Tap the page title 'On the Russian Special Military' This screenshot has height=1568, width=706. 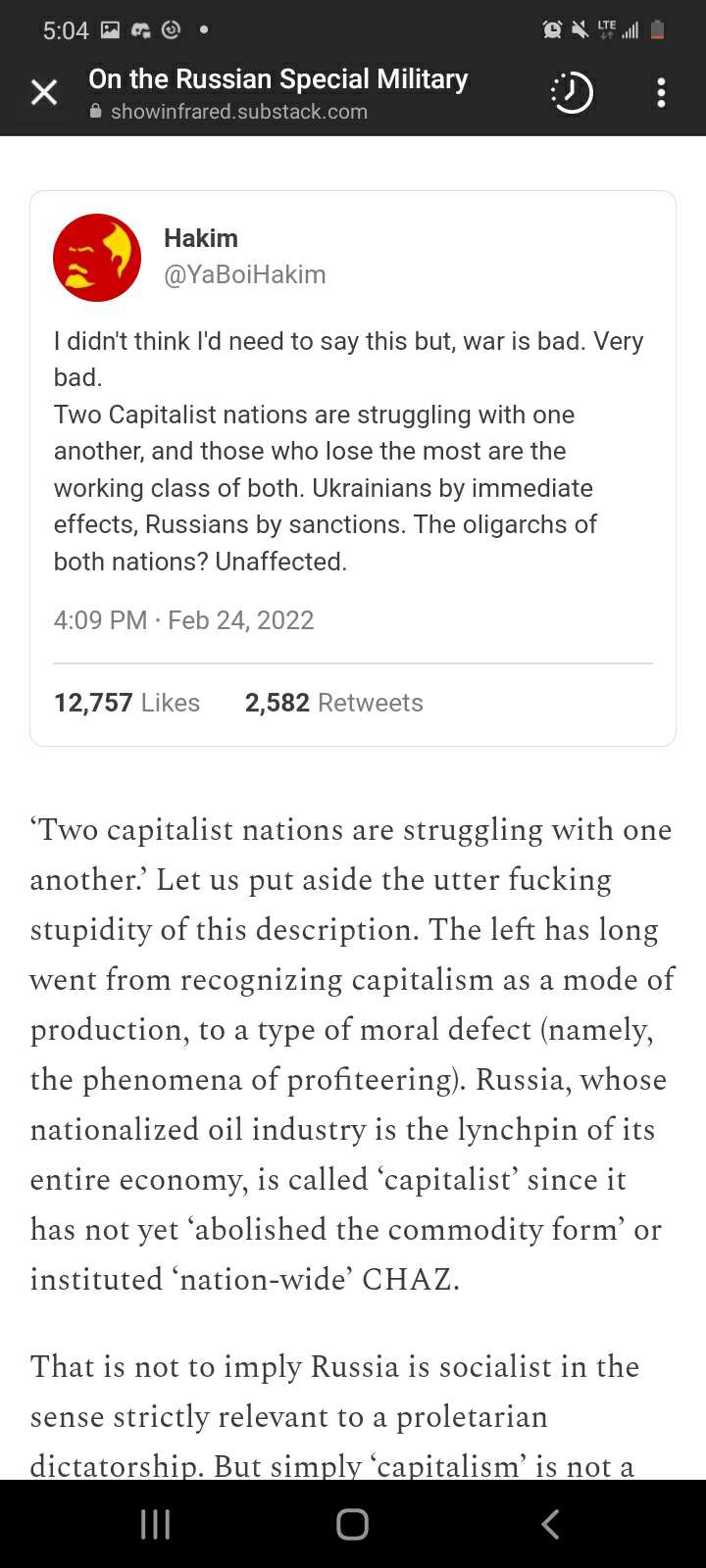(x=277, y=78)
